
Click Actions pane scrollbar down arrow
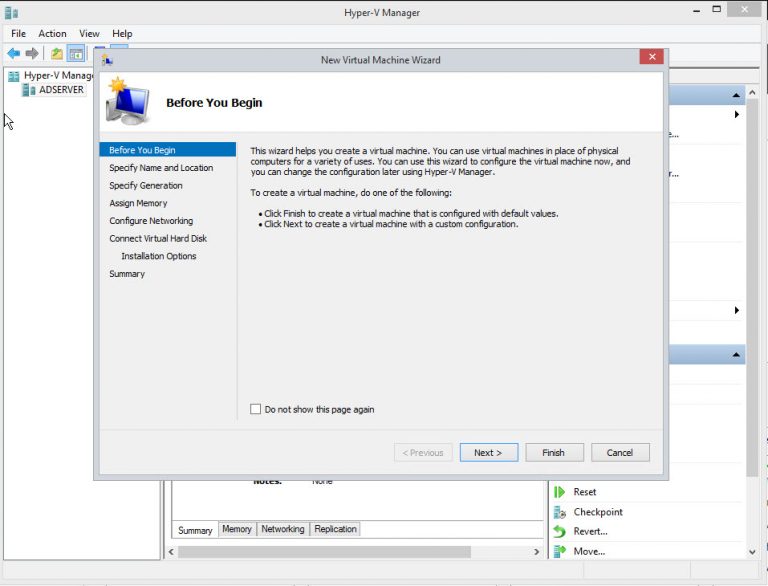tap(752, 552)
